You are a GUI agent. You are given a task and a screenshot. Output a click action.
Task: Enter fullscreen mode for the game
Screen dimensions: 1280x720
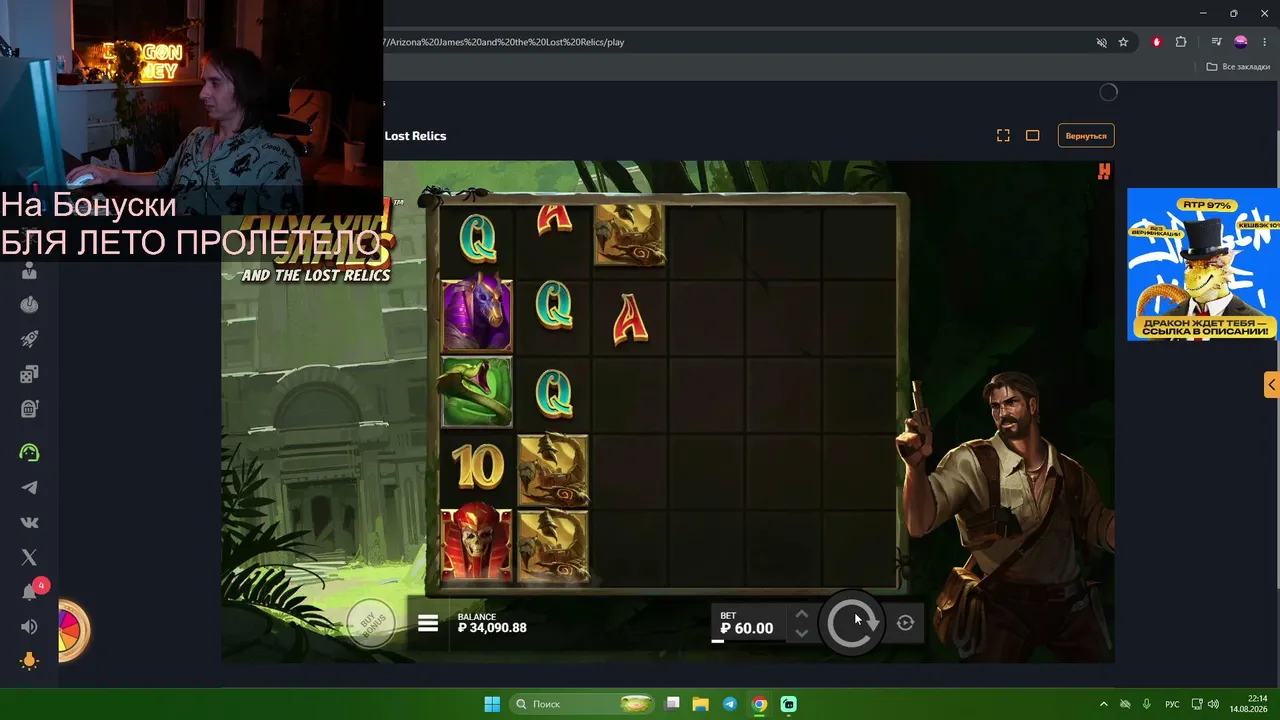click(x=1003, y=135)
